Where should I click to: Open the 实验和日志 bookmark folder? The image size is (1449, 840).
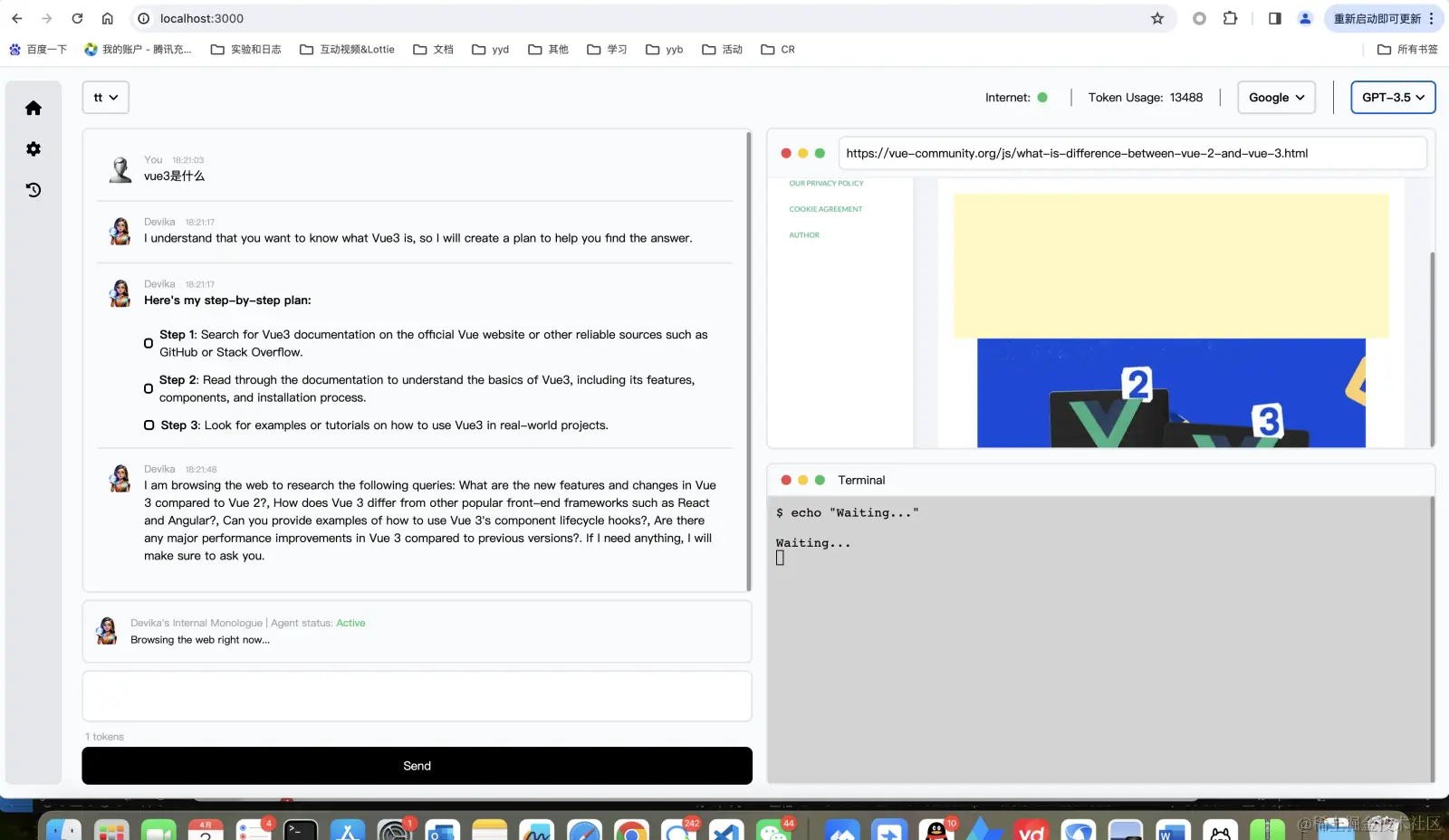(245, 49)
